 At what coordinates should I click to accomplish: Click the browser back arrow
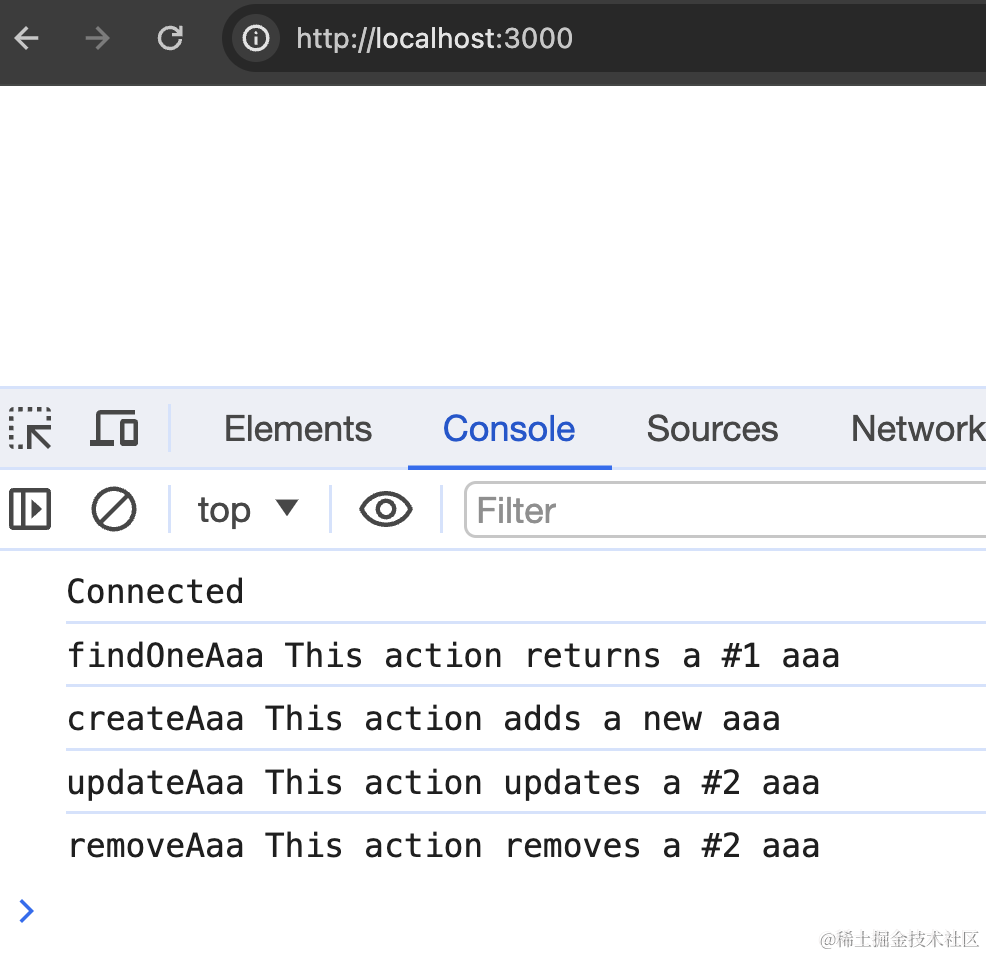coord(27,39)
